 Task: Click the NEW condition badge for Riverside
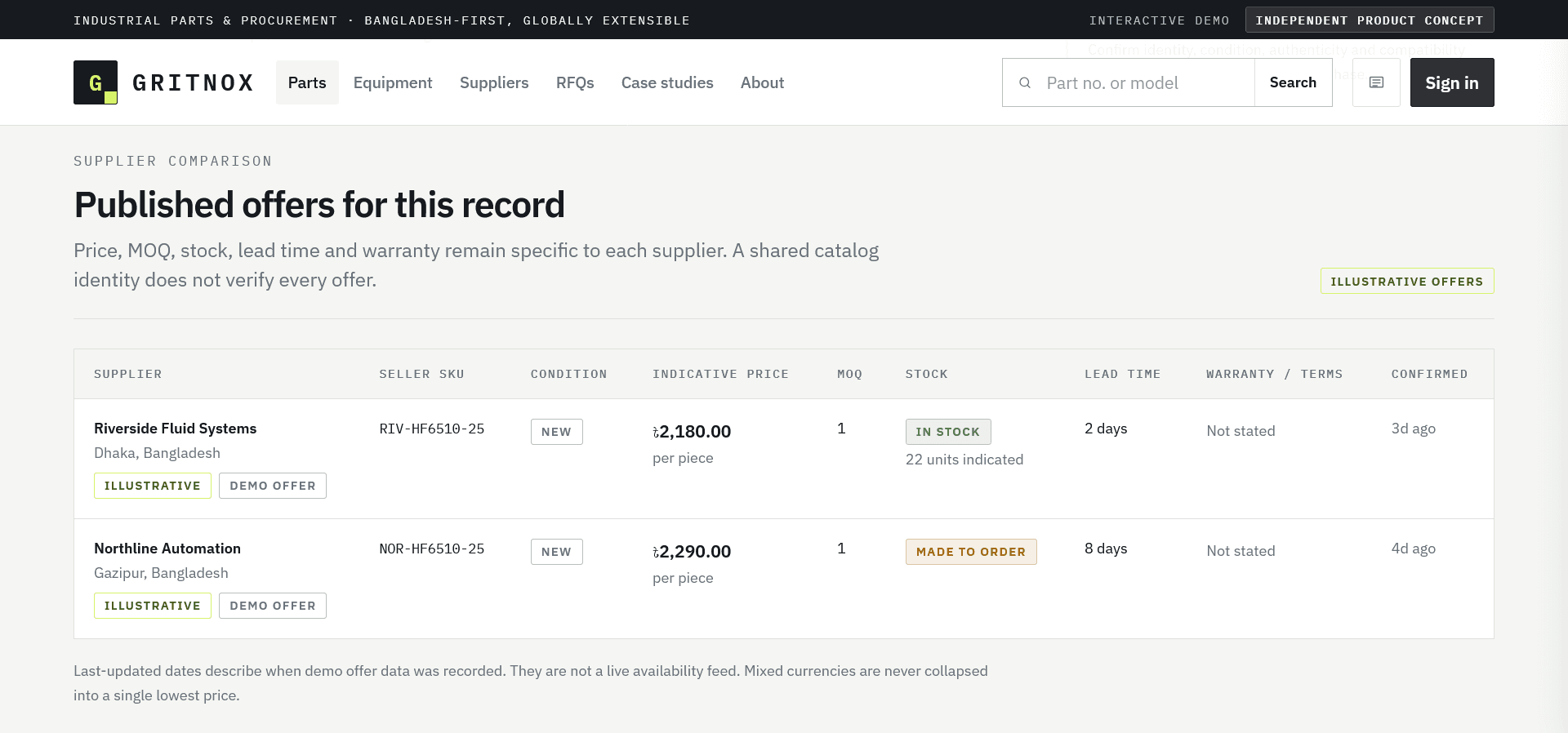pos(557,432)
